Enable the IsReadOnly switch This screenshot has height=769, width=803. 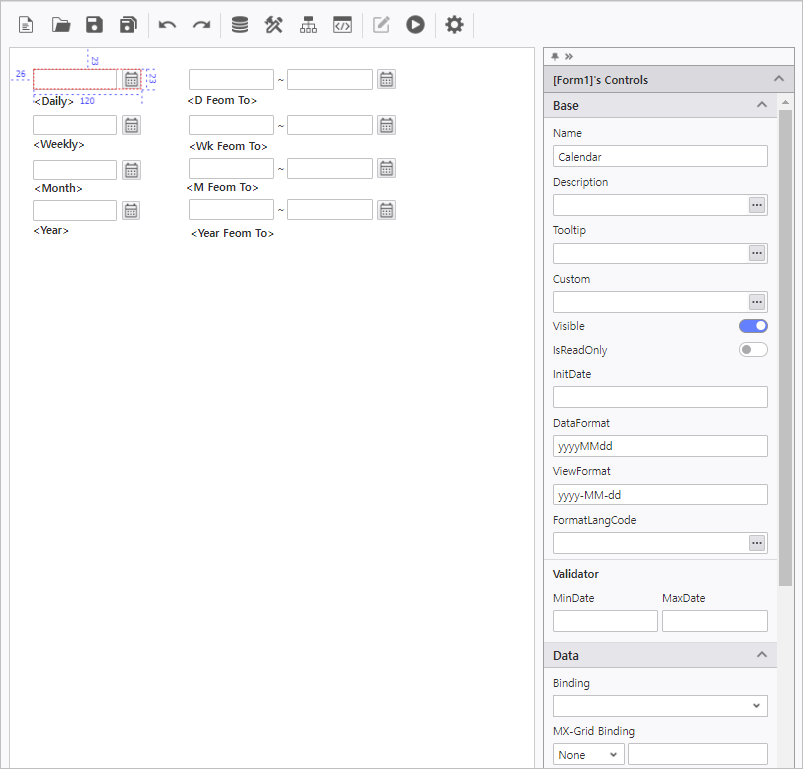753,350
